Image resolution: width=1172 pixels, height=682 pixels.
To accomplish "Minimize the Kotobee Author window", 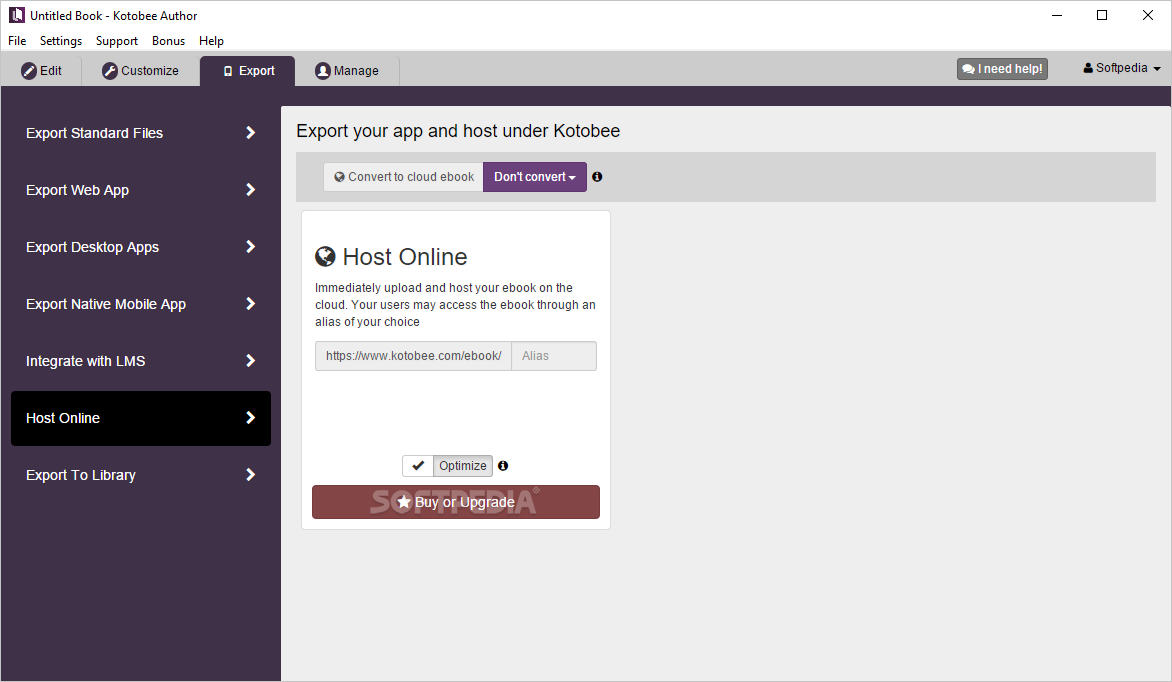I will (1057, 15).
